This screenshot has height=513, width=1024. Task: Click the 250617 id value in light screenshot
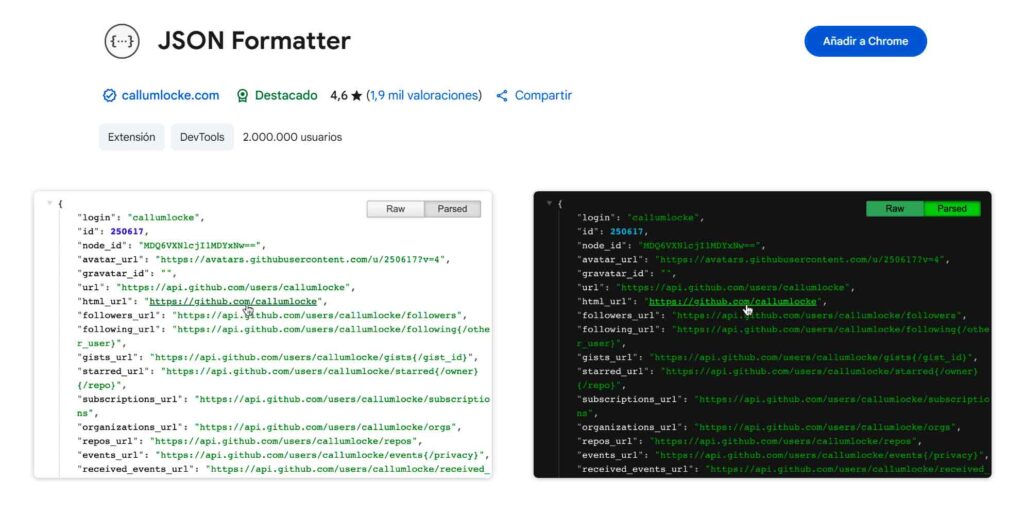tap(127, 231)
